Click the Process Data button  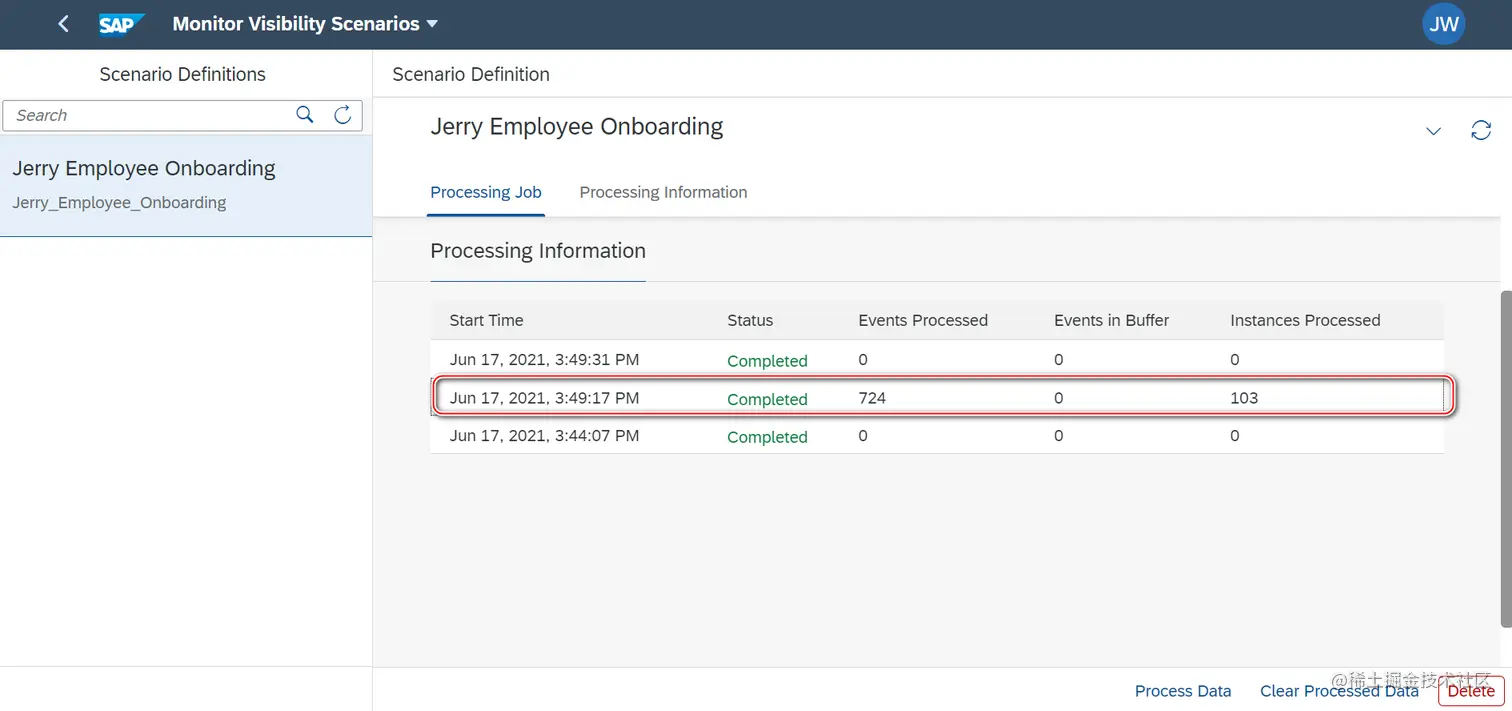coord(1183,691)
